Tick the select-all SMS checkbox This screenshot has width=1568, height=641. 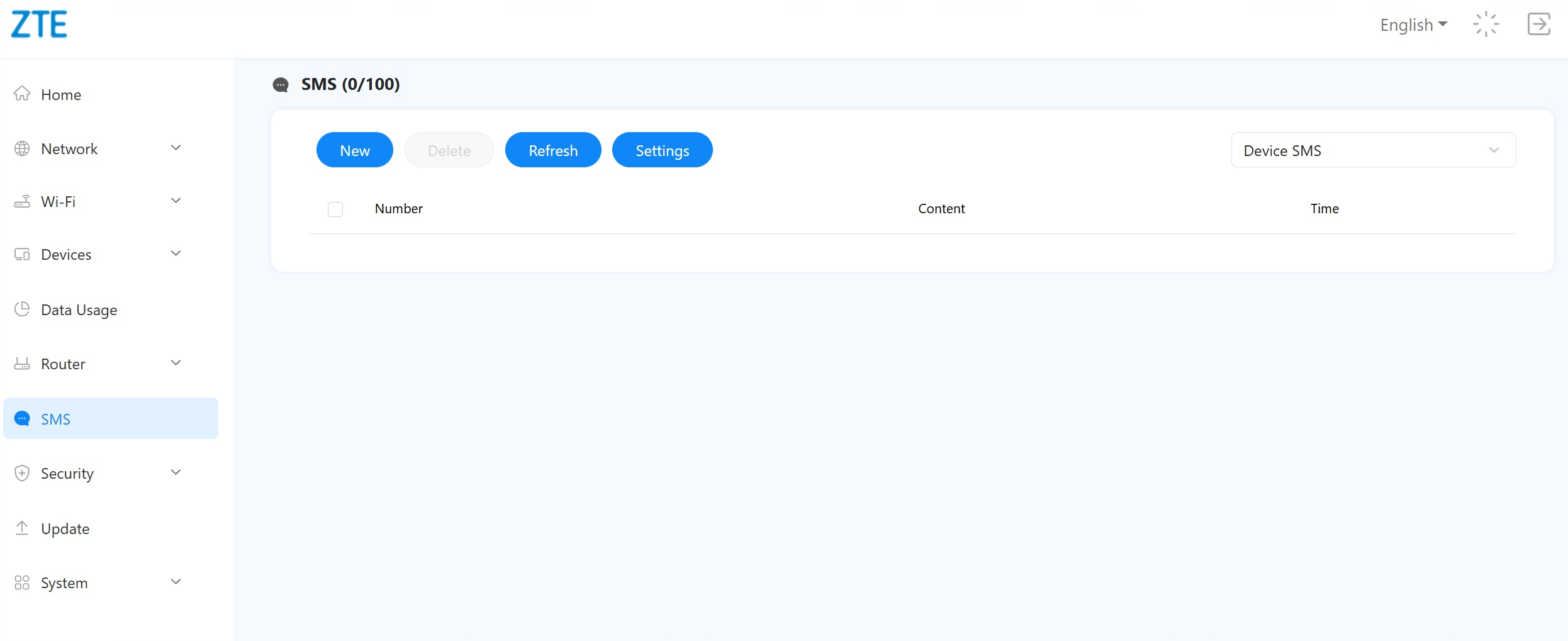coord(335,209)
